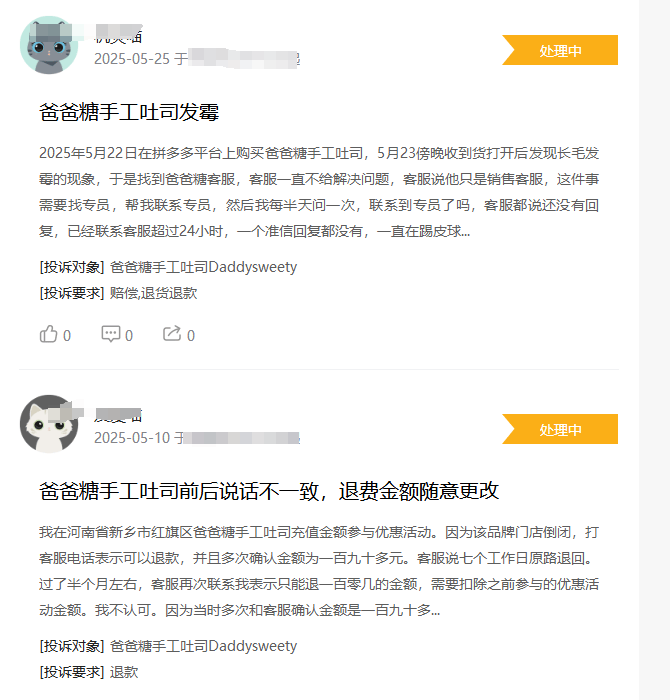The height and width of the screenshot is (700, 670).
Task: Click the 2025-05-10 date of second post
Action: click(132, 438)
